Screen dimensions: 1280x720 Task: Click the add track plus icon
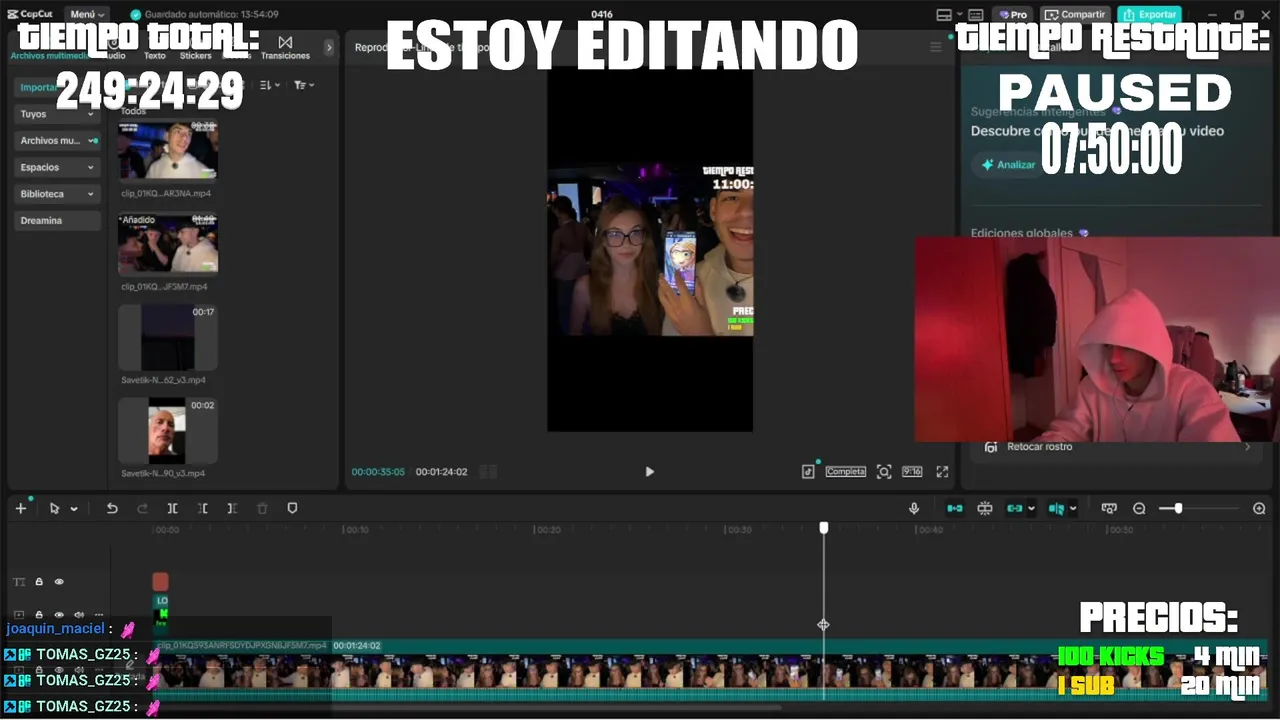tap(20, 508)
